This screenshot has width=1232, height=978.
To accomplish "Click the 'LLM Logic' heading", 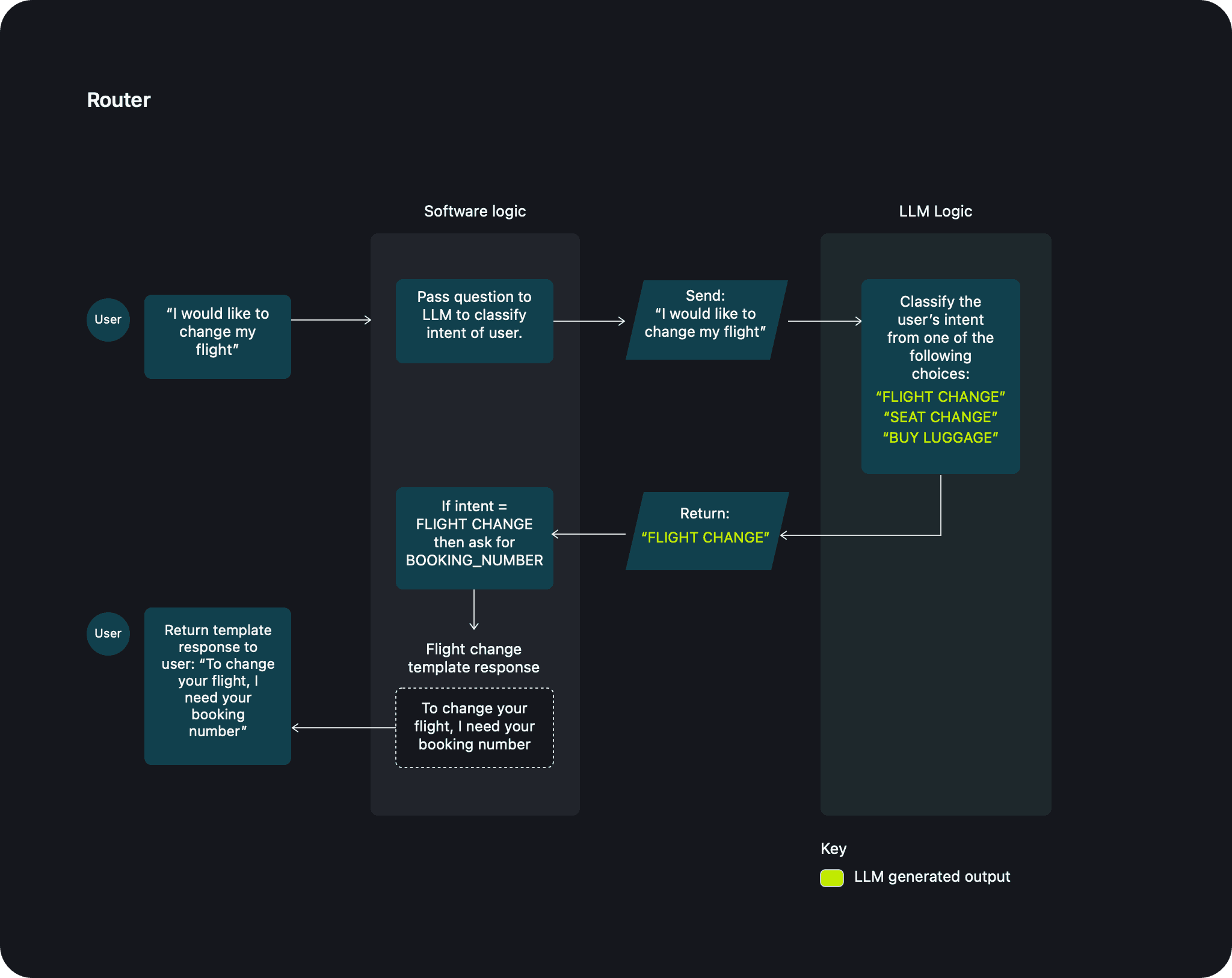I will [935, 211].
